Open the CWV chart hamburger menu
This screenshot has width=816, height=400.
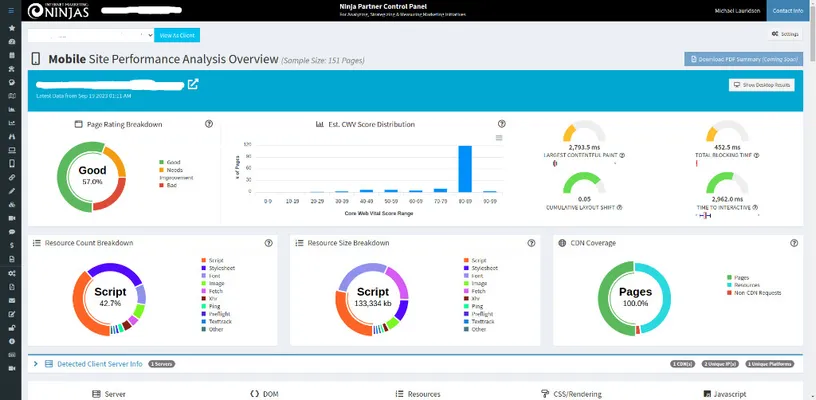498,138
